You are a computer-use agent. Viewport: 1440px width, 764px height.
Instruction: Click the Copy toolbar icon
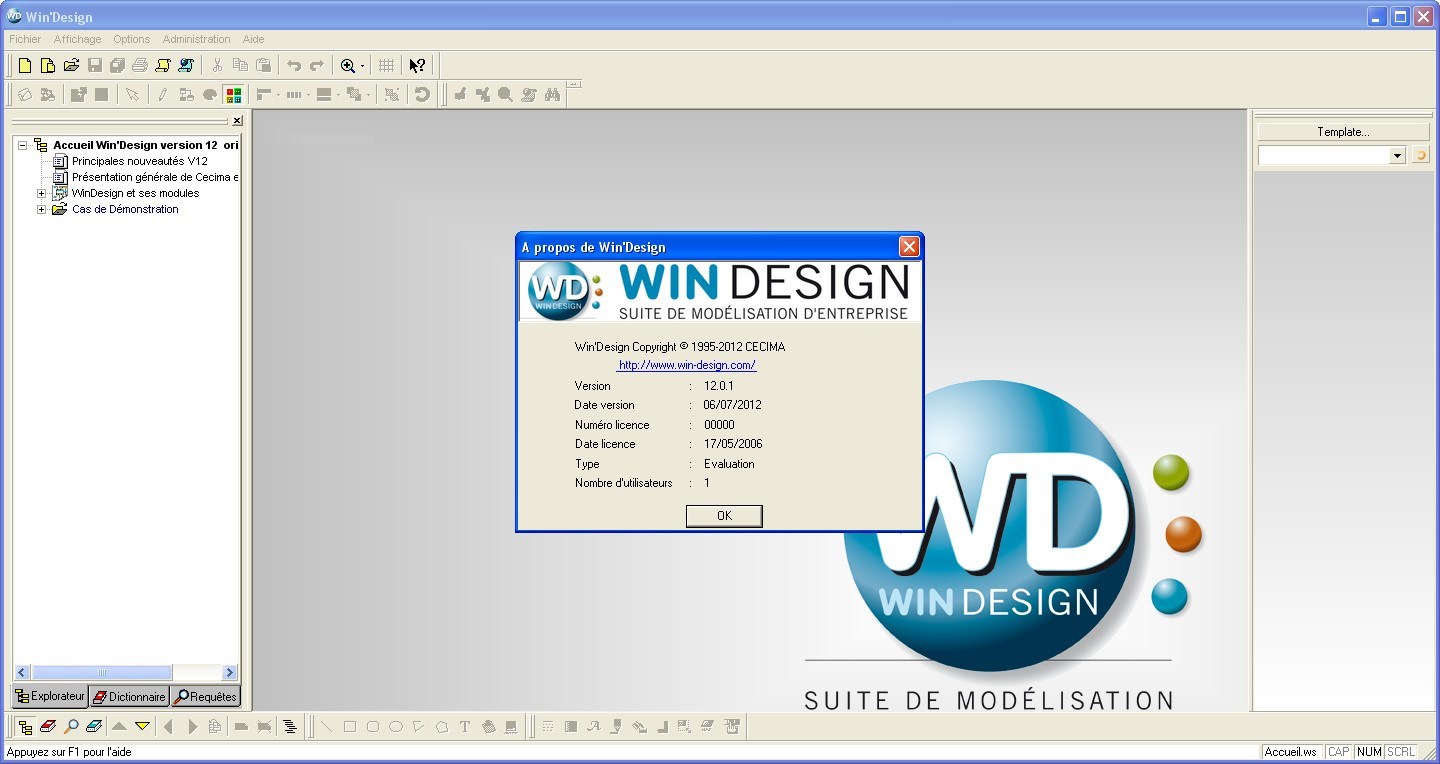[240, 66]
